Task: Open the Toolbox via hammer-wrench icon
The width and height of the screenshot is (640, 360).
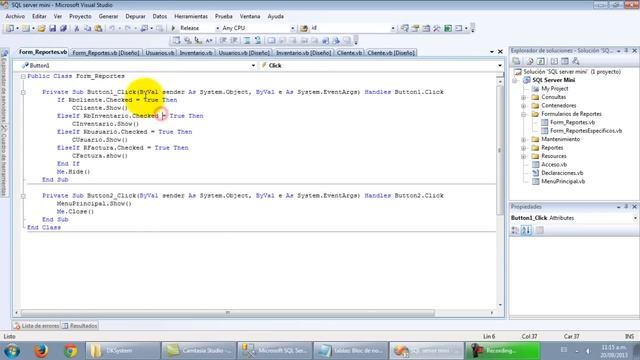Action: (x=437, y=28)
